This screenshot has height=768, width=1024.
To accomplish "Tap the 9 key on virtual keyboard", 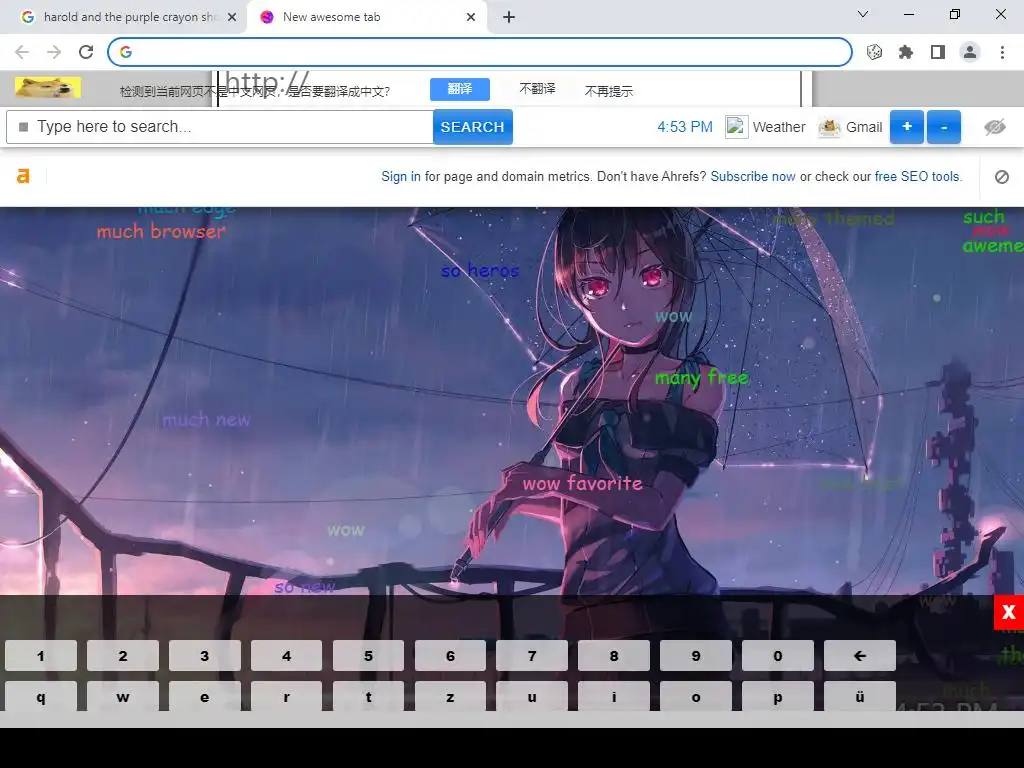I will click(696, 656).
